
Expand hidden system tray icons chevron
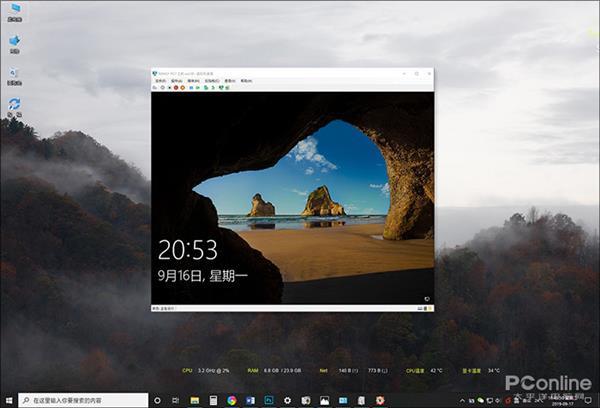[x=462, y=401]
